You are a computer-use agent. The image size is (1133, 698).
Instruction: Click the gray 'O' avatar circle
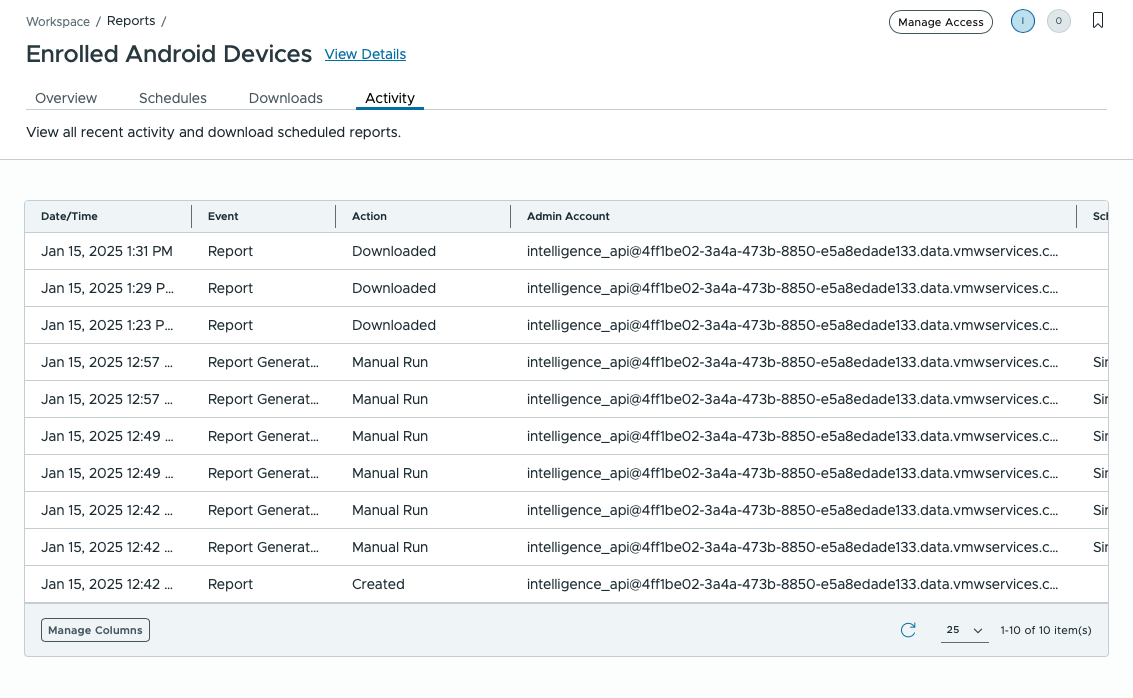pos(1059,21)
